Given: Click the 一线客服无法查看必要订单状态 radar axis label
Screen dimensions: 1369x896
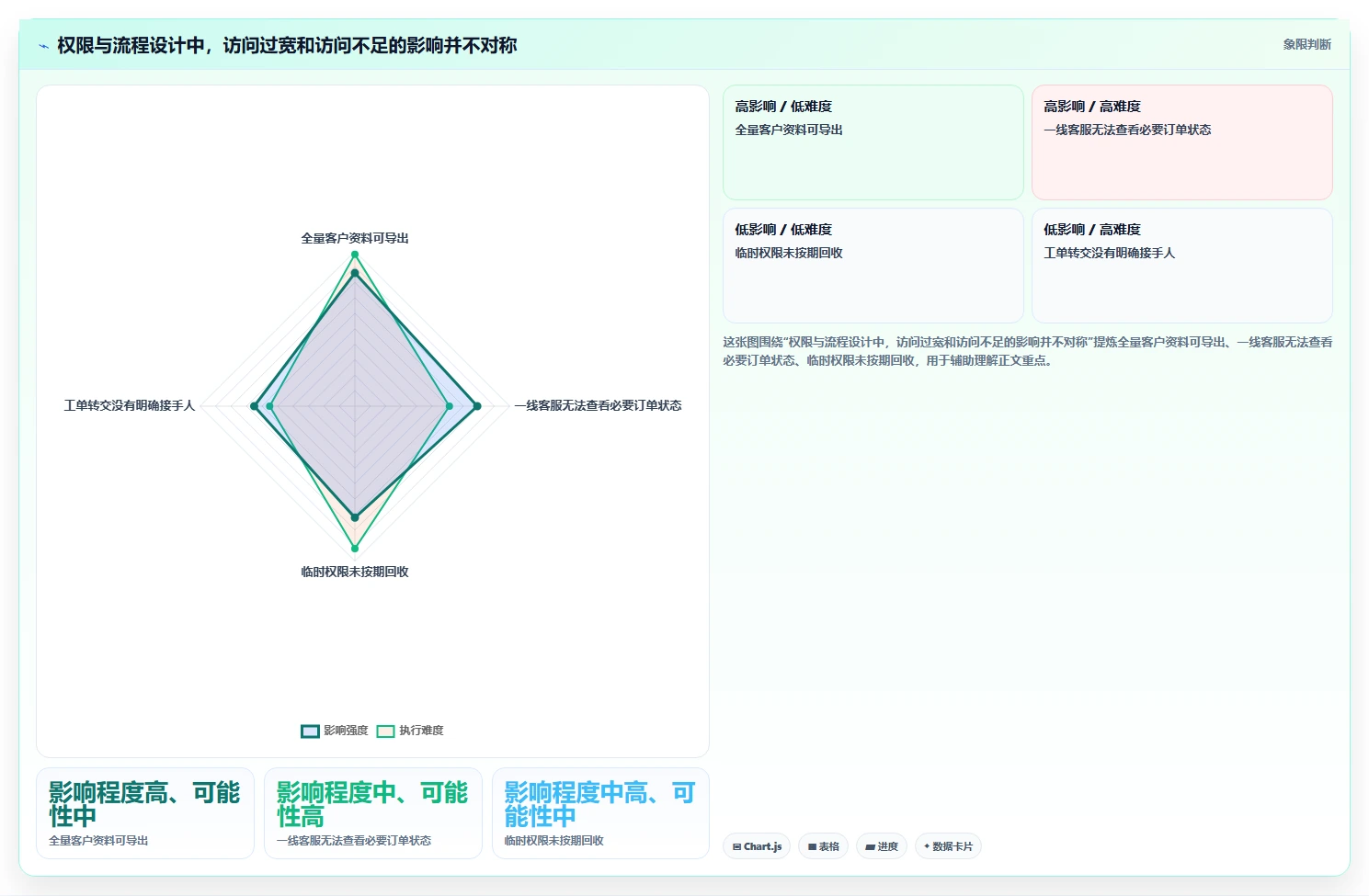Looking at the screenshot, I should pyautogui.click(x=598, y=405).
